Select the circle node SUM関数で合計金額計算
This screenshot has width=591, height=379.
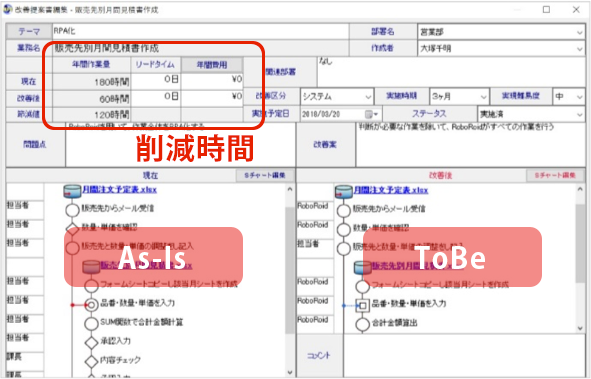point(91,323)
